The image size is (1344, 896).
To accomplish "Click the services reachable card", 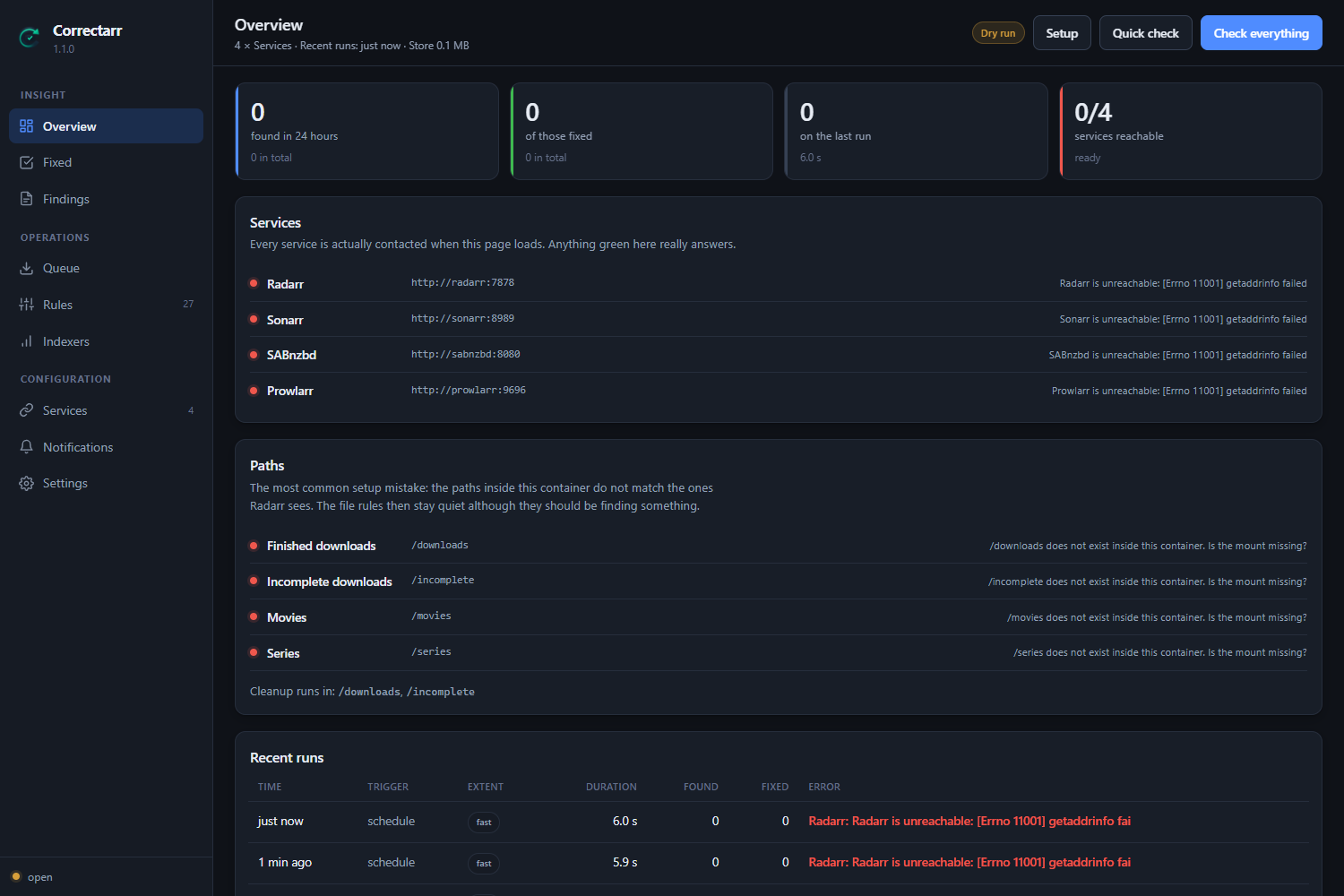I will (x=1191, y=132).
